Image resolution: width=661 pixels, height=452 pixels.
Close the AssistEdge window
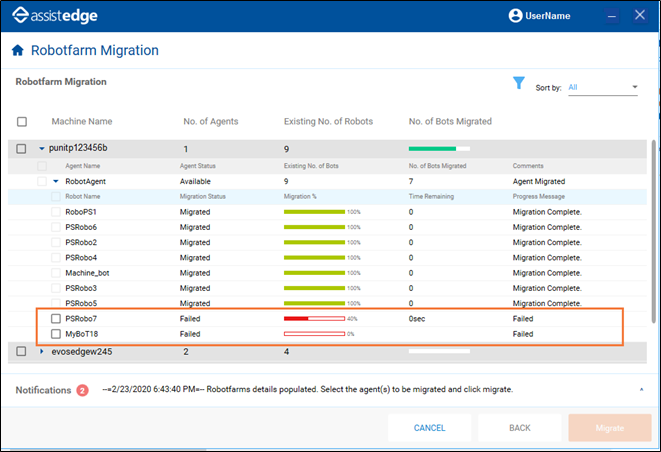click(x=641, y=16)
